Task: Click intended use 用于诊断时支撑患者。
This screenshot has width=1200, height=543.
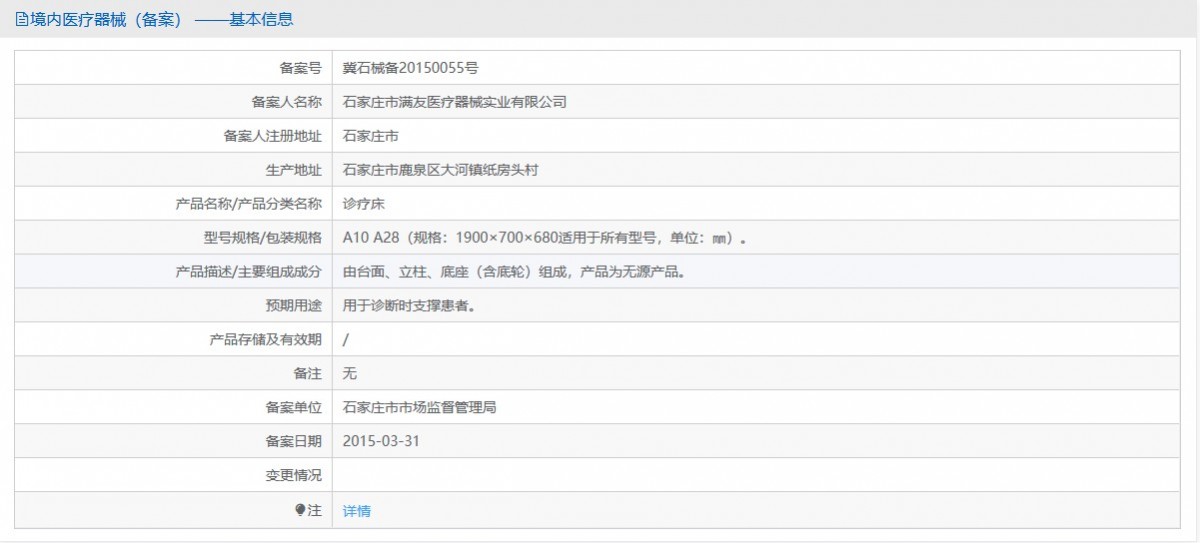Action: tap(409, 306)
